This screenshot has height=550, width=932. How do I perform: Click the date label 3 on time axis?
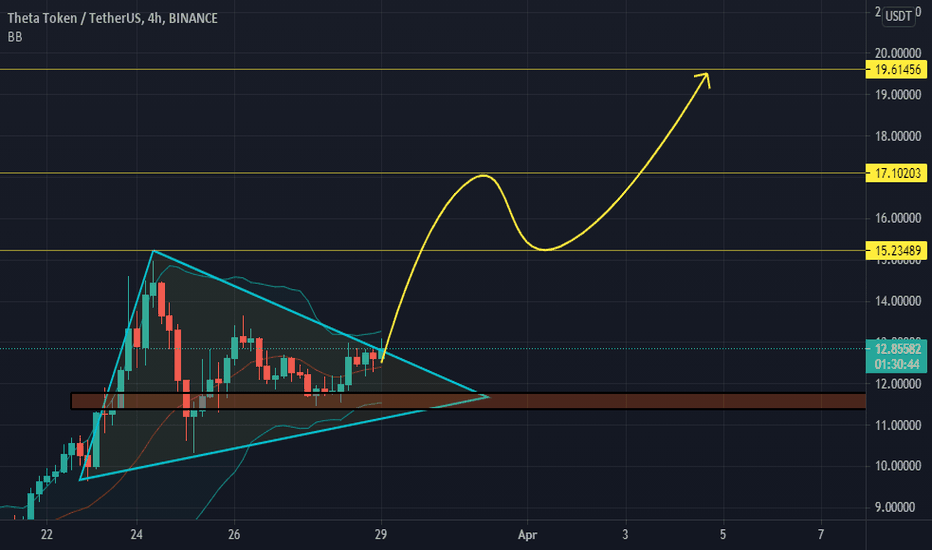point(625,535)
